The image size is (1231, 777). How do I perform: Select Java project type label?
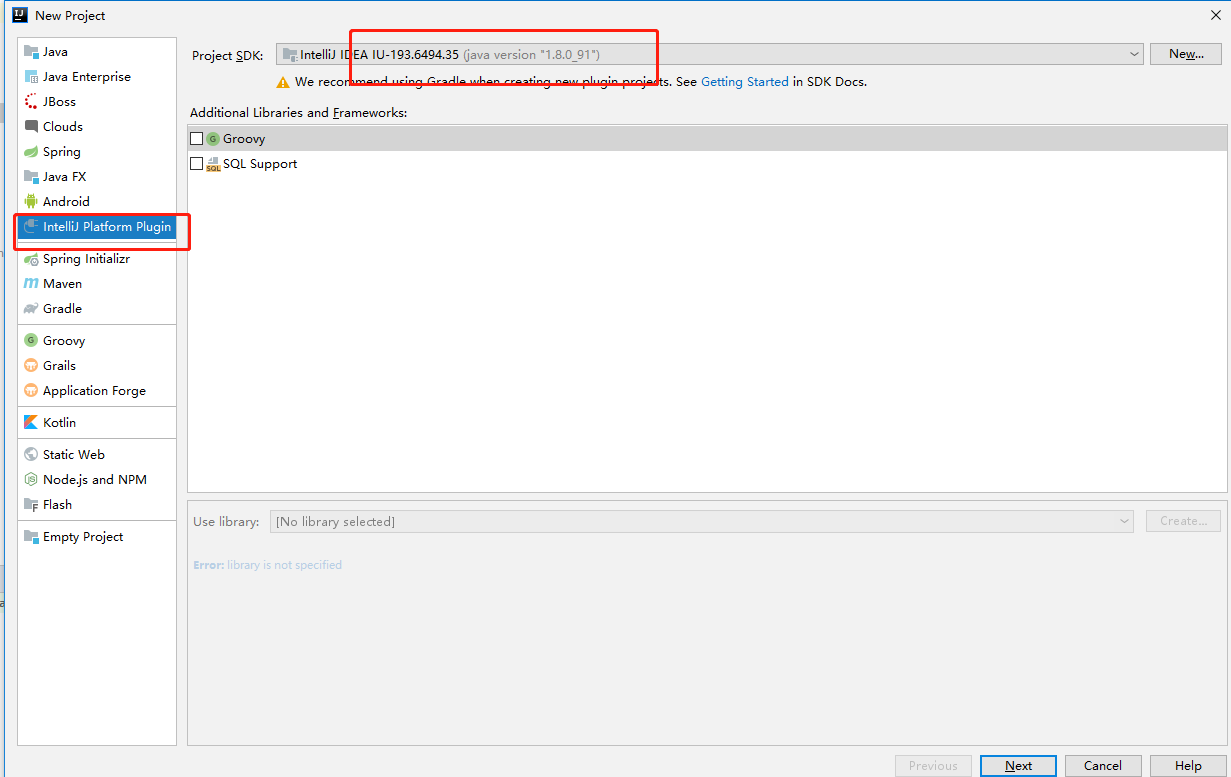55,52
